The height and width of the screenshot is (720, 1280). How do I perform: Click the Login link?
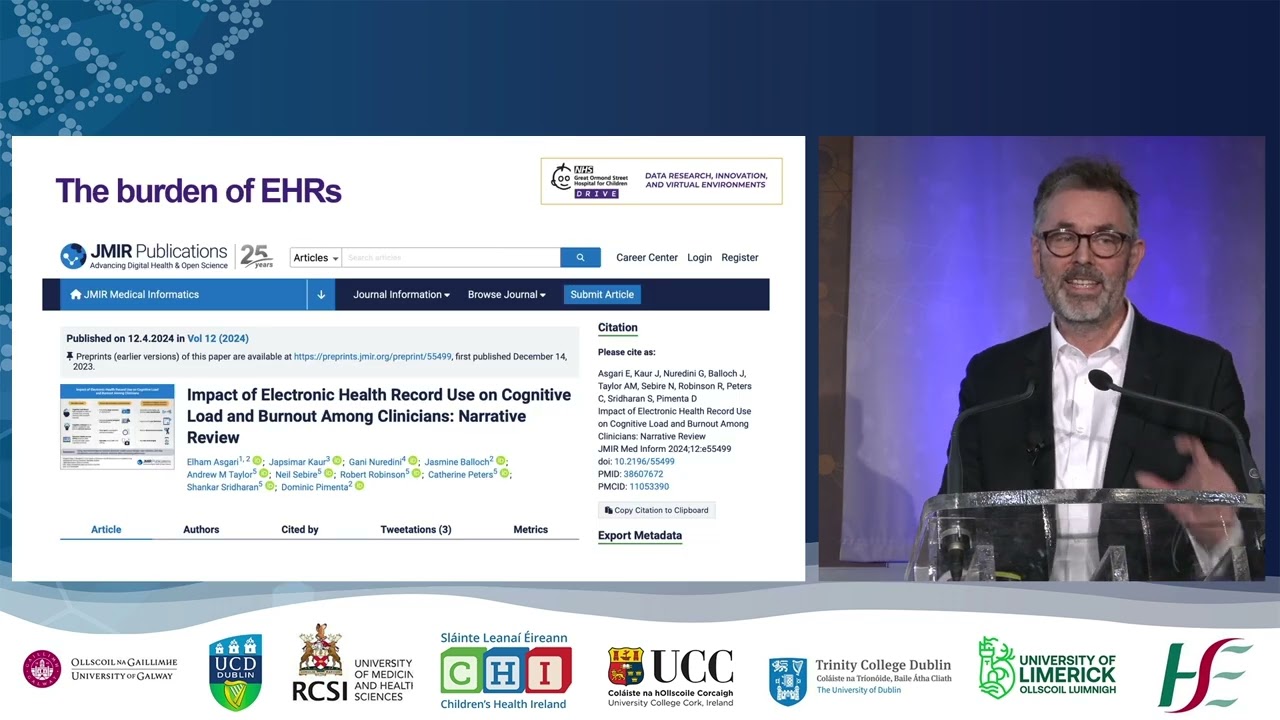point(699,257)
